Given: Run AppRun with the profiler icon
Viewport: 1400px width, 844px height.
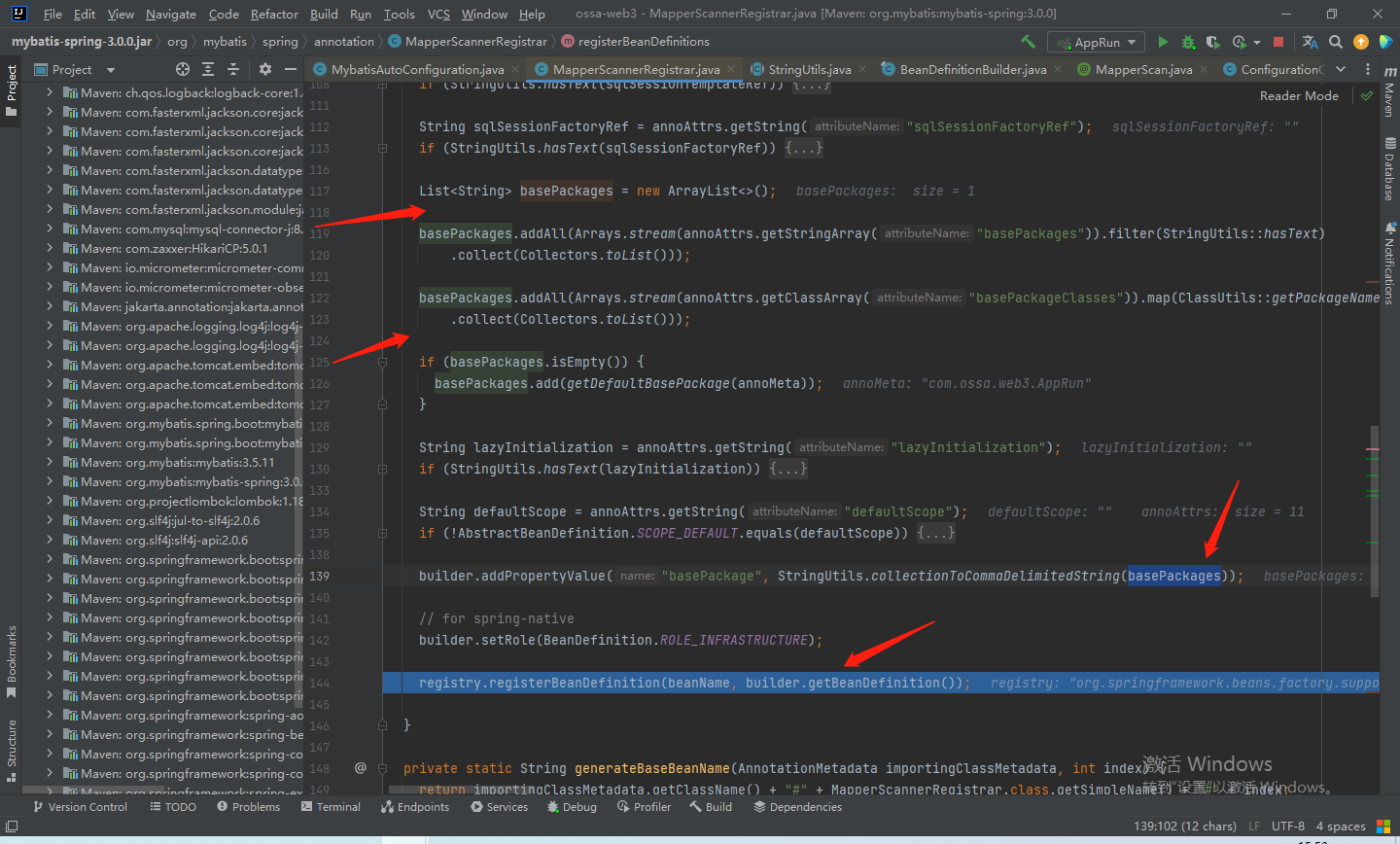Looking at the screenshot, I should coord(1239,42).
